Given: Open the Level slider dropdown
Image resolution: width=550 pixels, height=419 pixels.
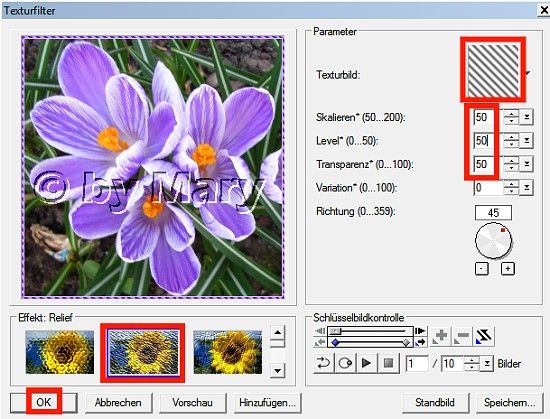Looking at the screenshot, I should 526,141.
